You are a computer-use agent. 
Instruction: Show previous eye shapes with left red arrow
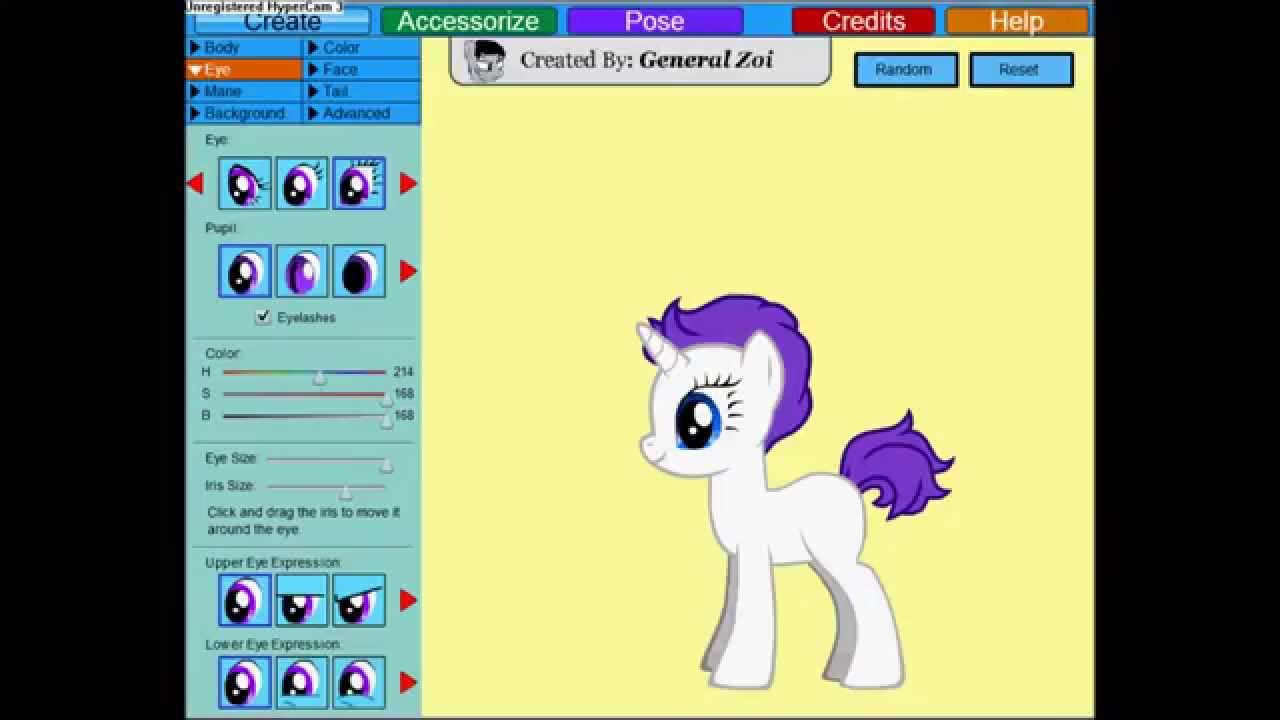[195, 183]
